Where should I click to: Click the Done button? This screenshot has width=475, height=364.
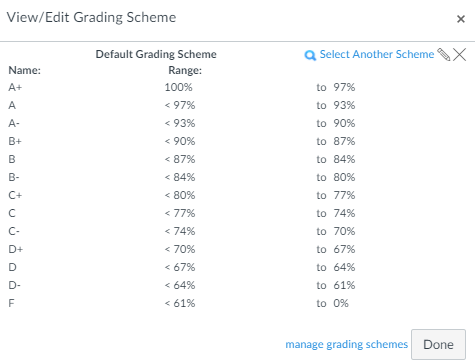point(438,344)
